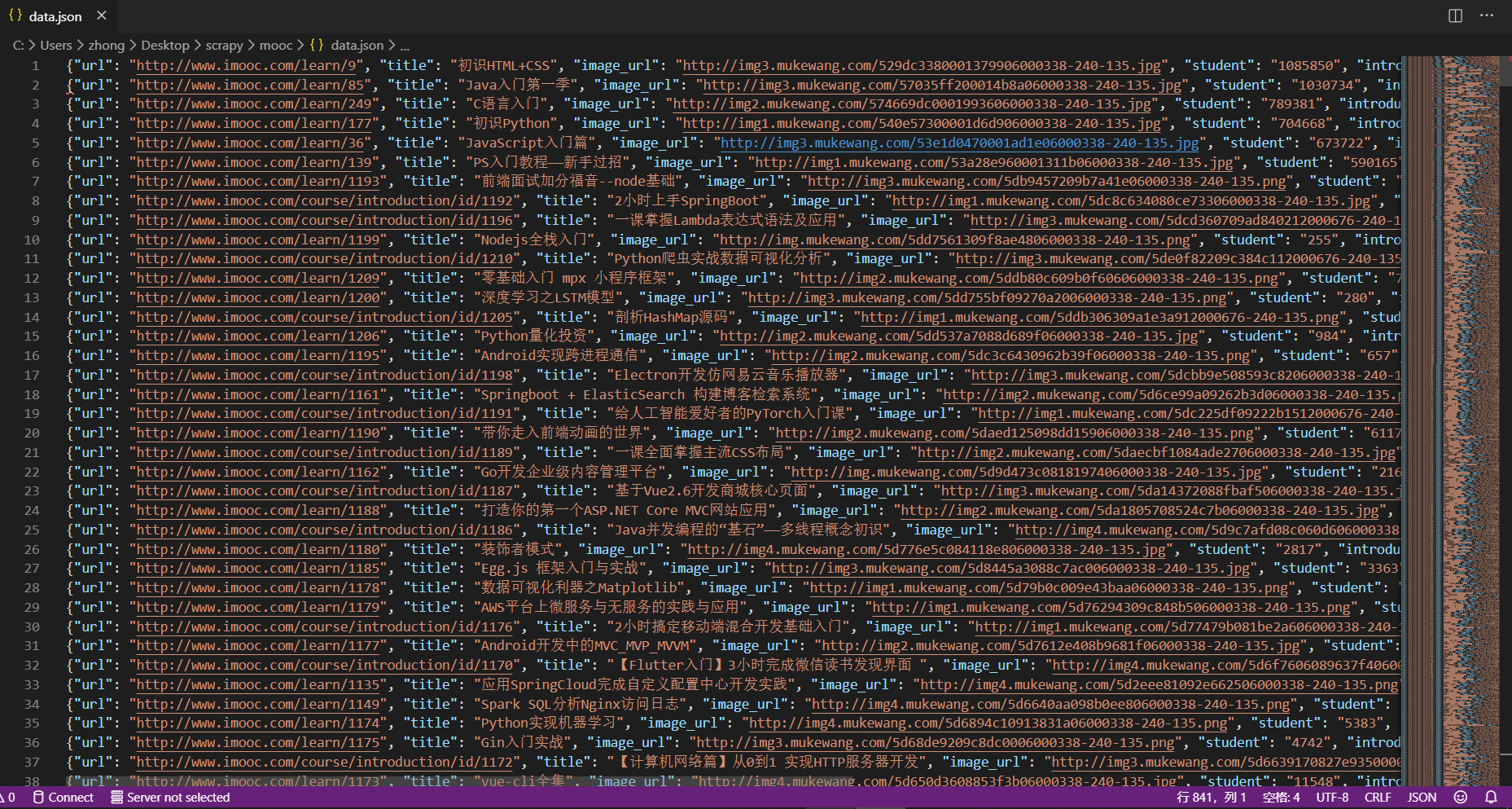Open image link 529dc3380001379906000338-240-135.jpg
This screenshot has height=809, width=1512.
[x=923, y=65]
